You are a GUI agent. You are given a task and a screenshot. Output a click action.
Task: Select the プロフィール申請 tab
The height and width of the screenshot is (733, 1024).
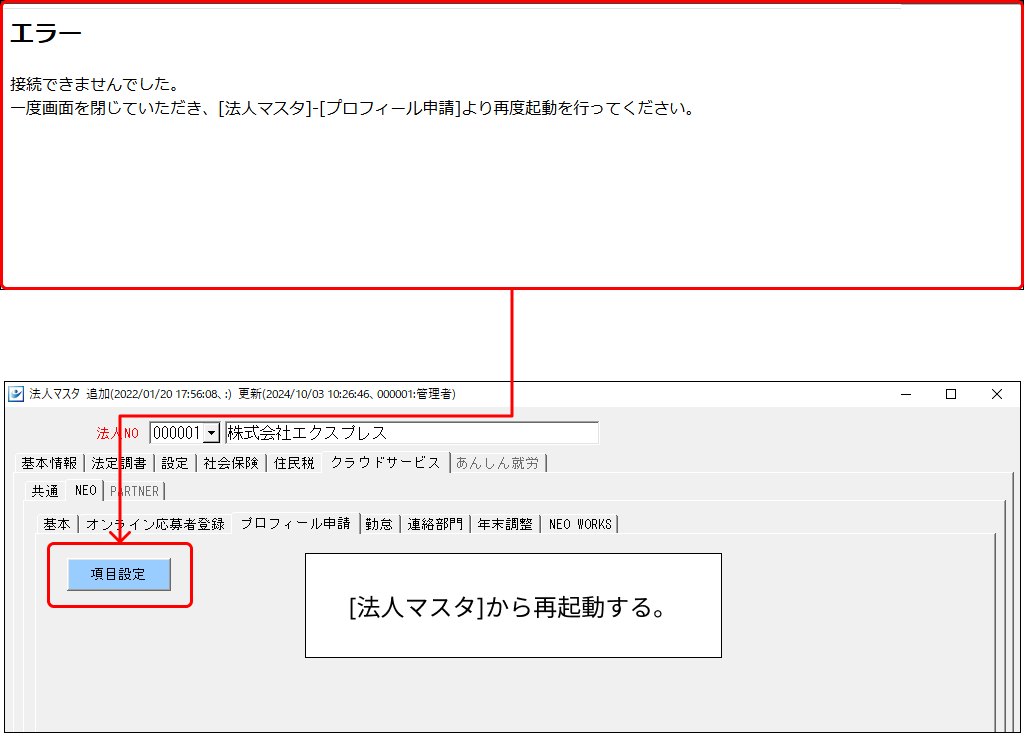coord(296,523)
